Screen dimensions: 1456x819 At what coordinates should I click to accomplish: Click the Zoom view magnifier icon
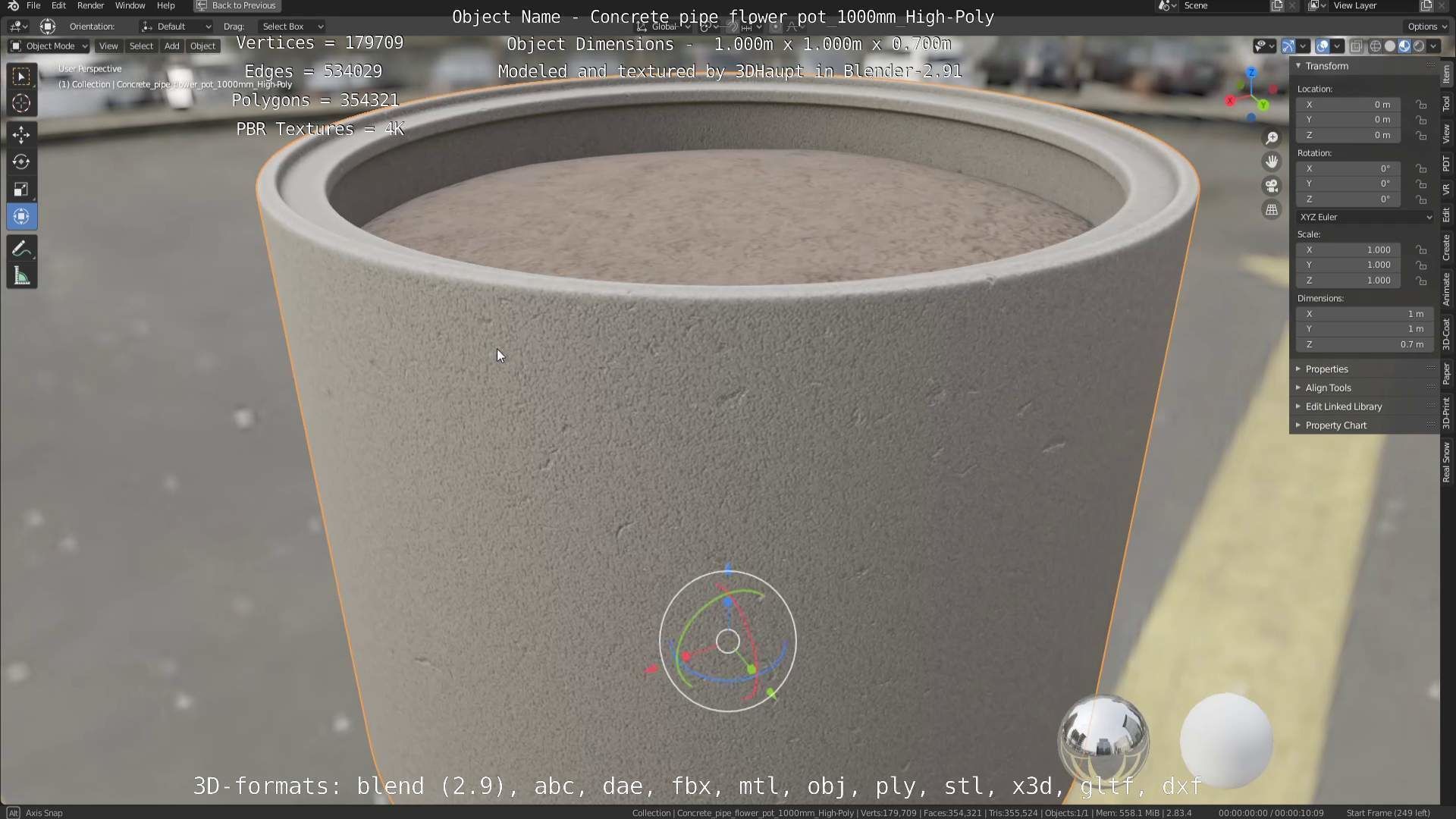point(1272,138)
